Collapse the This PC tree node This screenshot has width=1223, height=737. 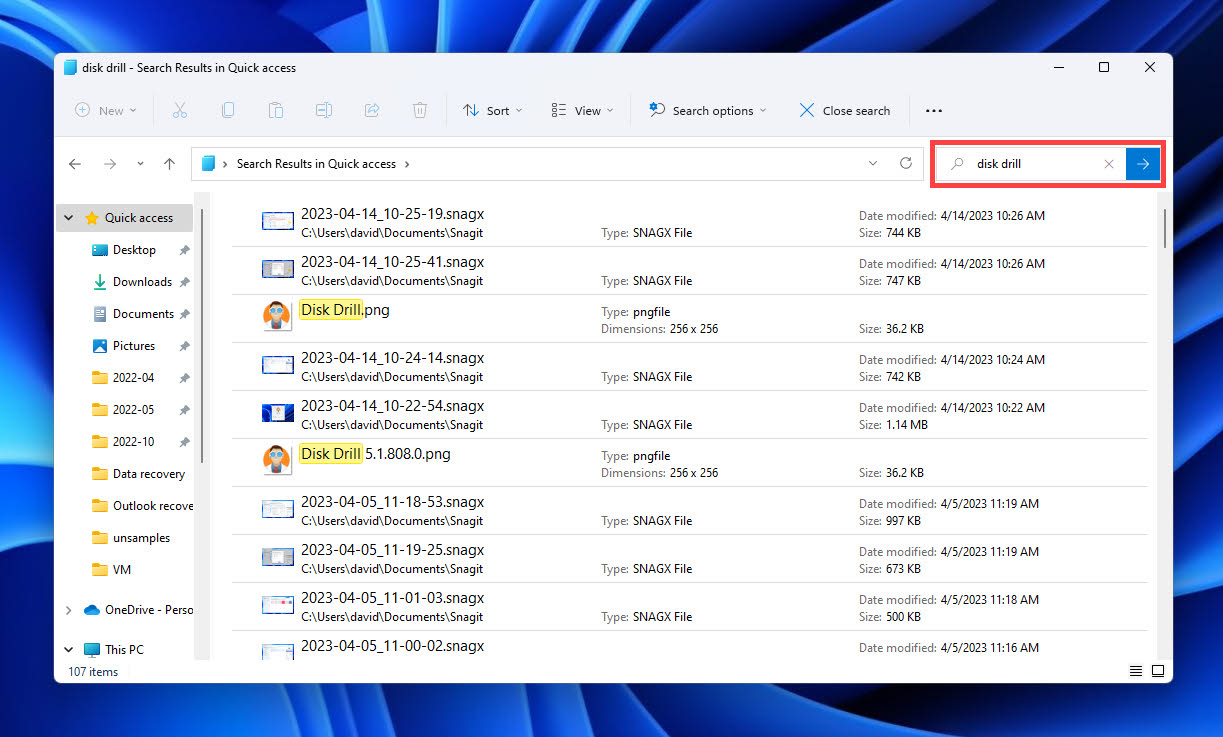69,650
